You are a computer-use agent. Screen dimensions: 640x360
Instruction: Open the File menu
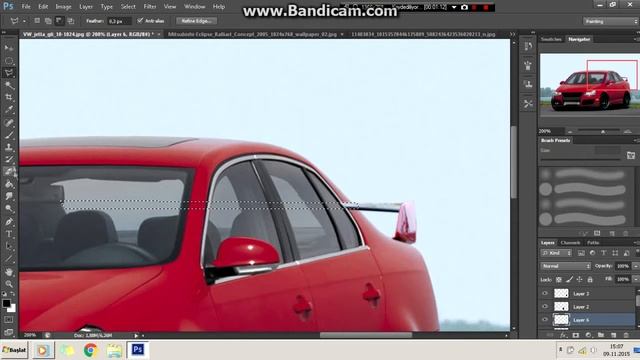26,7
